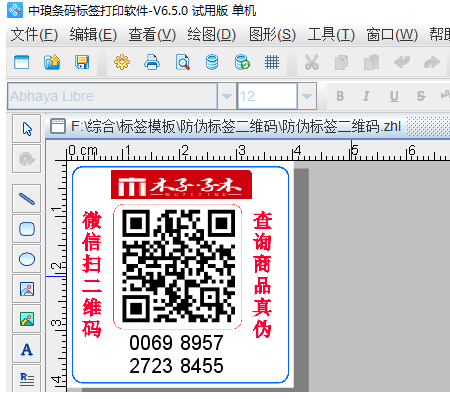The height and width of the screenshot is (399, 450).
Task: Click the Cut scissors icon
Action: pyautogui.click(x=312, y=62)
